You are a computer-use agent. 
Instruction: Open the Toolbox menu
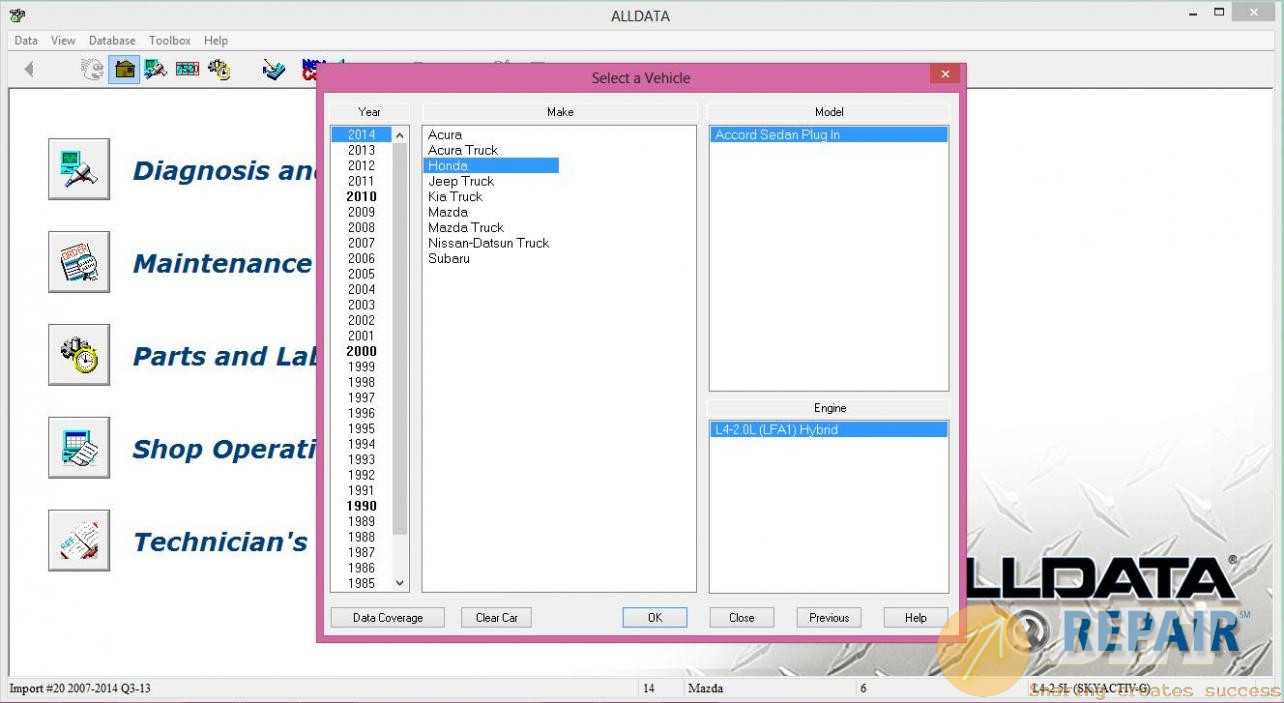170,41
